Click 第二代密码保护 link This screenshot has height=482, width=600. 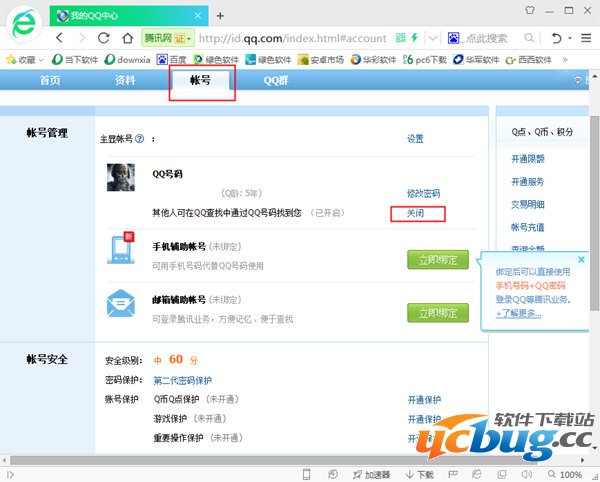click(x=183, y=380)
